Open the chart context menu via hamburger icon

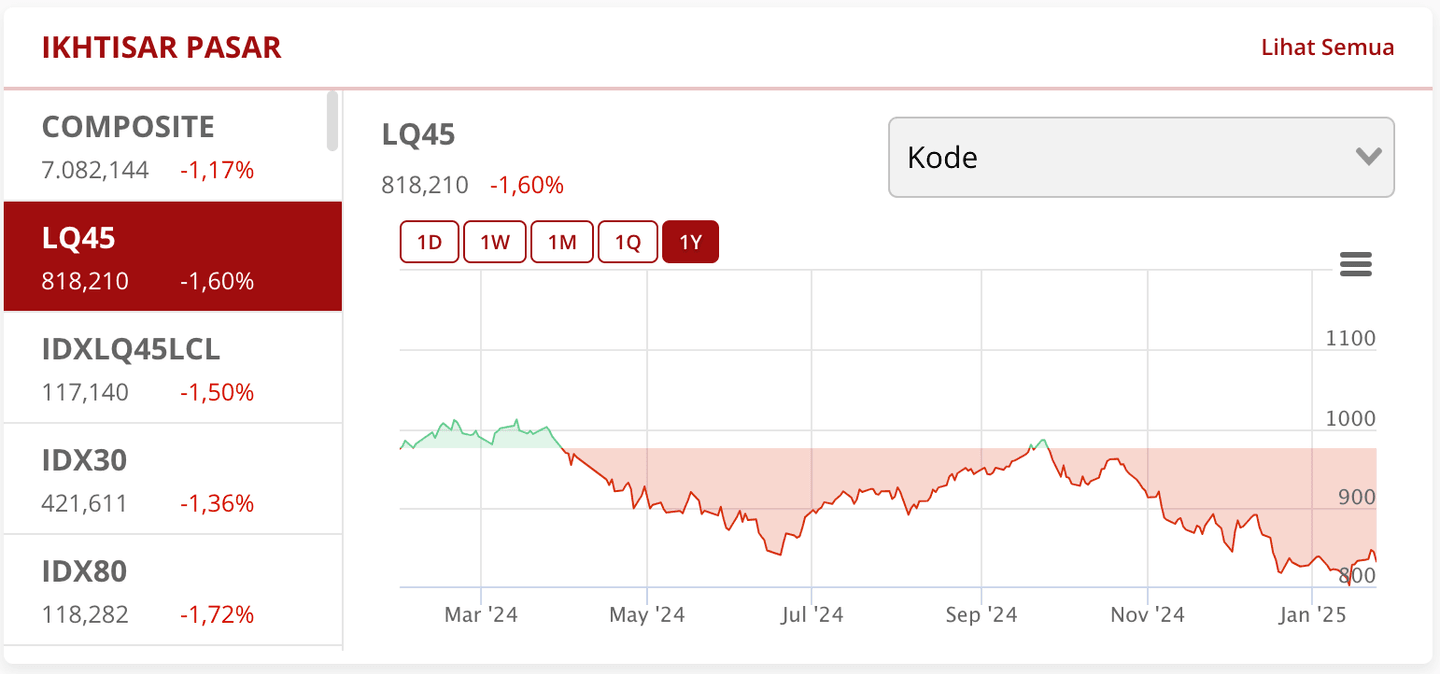(1355, 263)
